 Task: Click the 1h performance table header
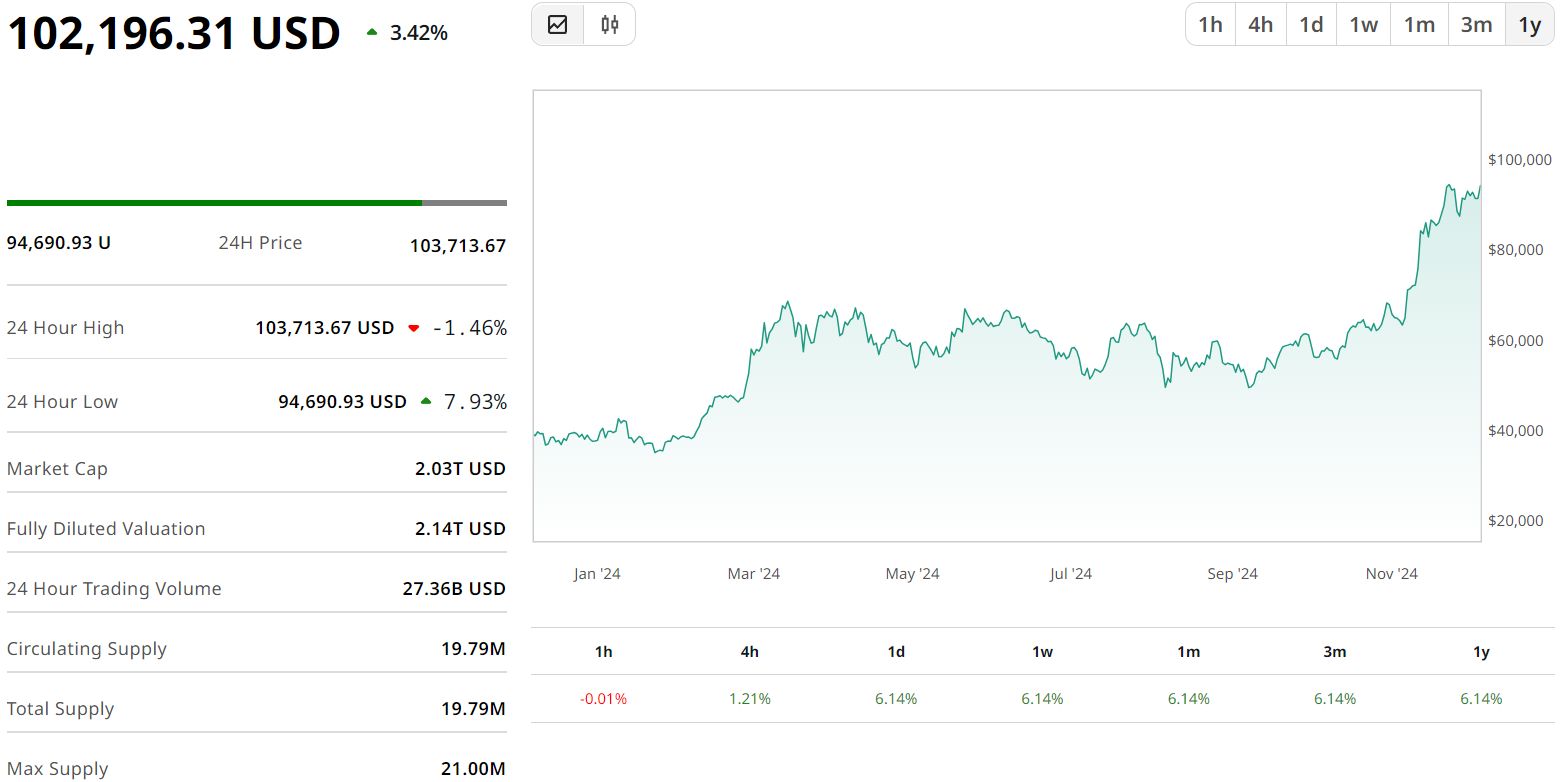(604, 652)
